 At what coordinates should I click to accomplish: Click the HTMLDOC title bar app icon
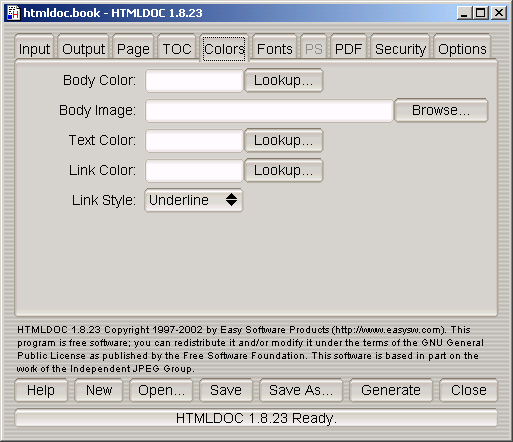pyautogui.click(x=14, y=13)
